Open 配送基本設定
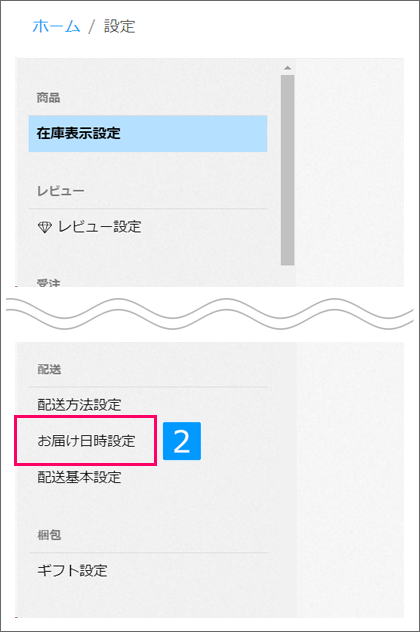This screenshot has height=632, width=420. [79, 477]
